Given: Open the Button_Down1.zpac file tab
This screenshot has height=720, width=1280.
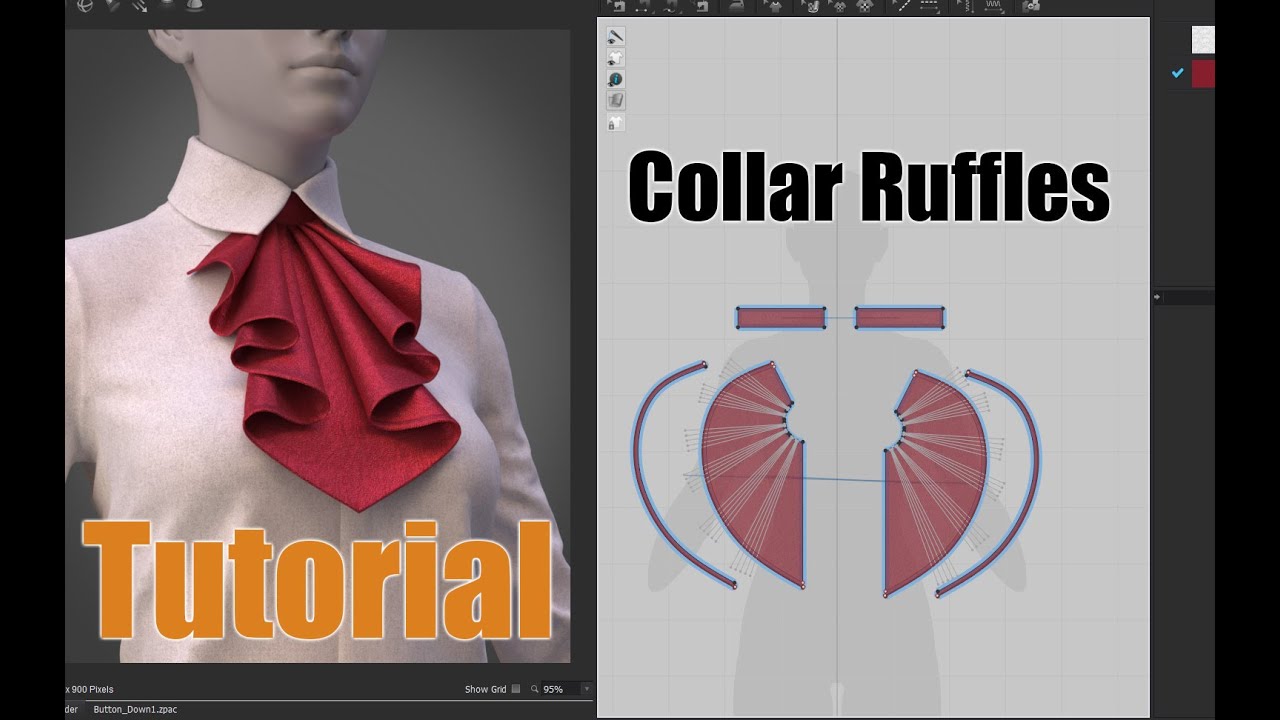Looking at the screenshot, I should (135, 709).
